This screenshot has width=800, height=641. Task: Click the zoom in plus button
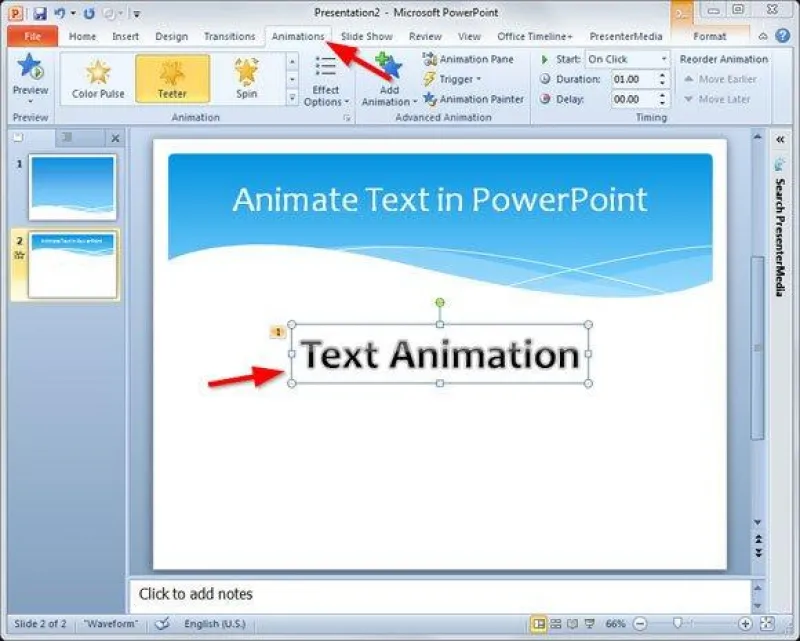click(745, 624)
